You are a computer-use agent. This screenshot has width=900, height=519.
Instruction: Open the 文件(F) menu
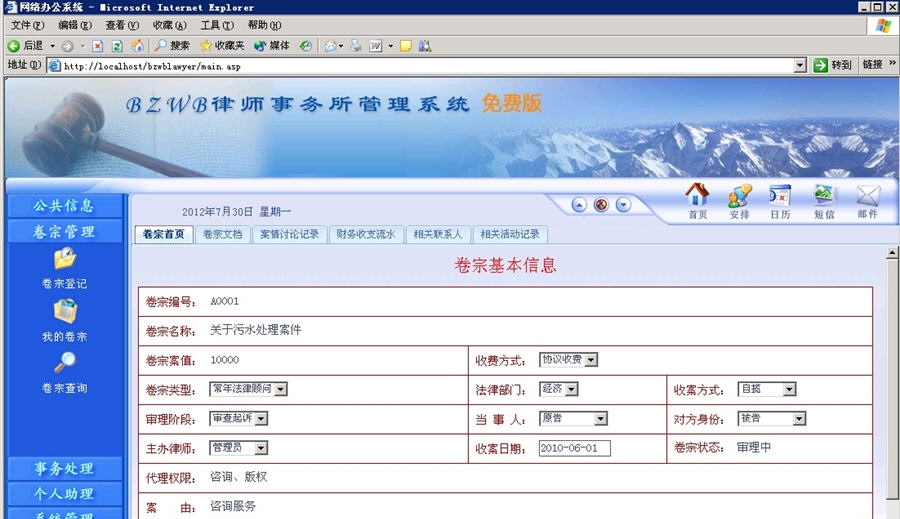[x=27, y=25]
